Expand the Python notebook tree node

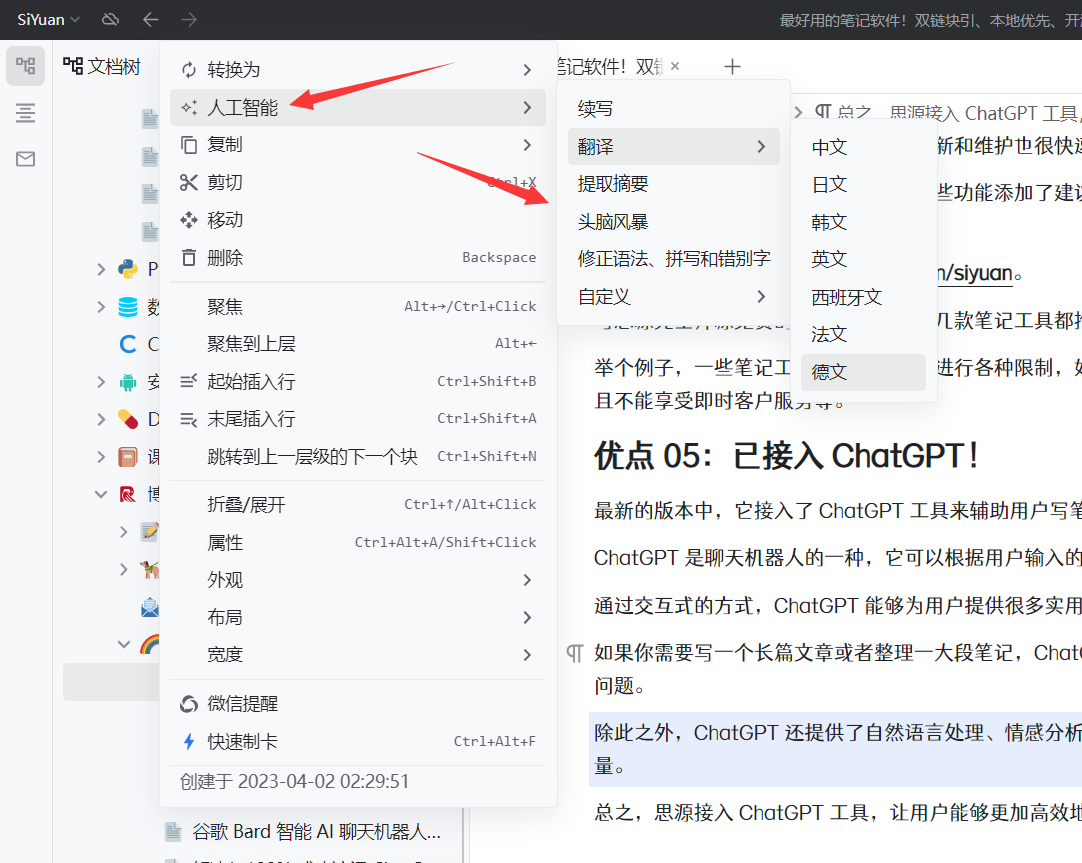click(101, 269)
